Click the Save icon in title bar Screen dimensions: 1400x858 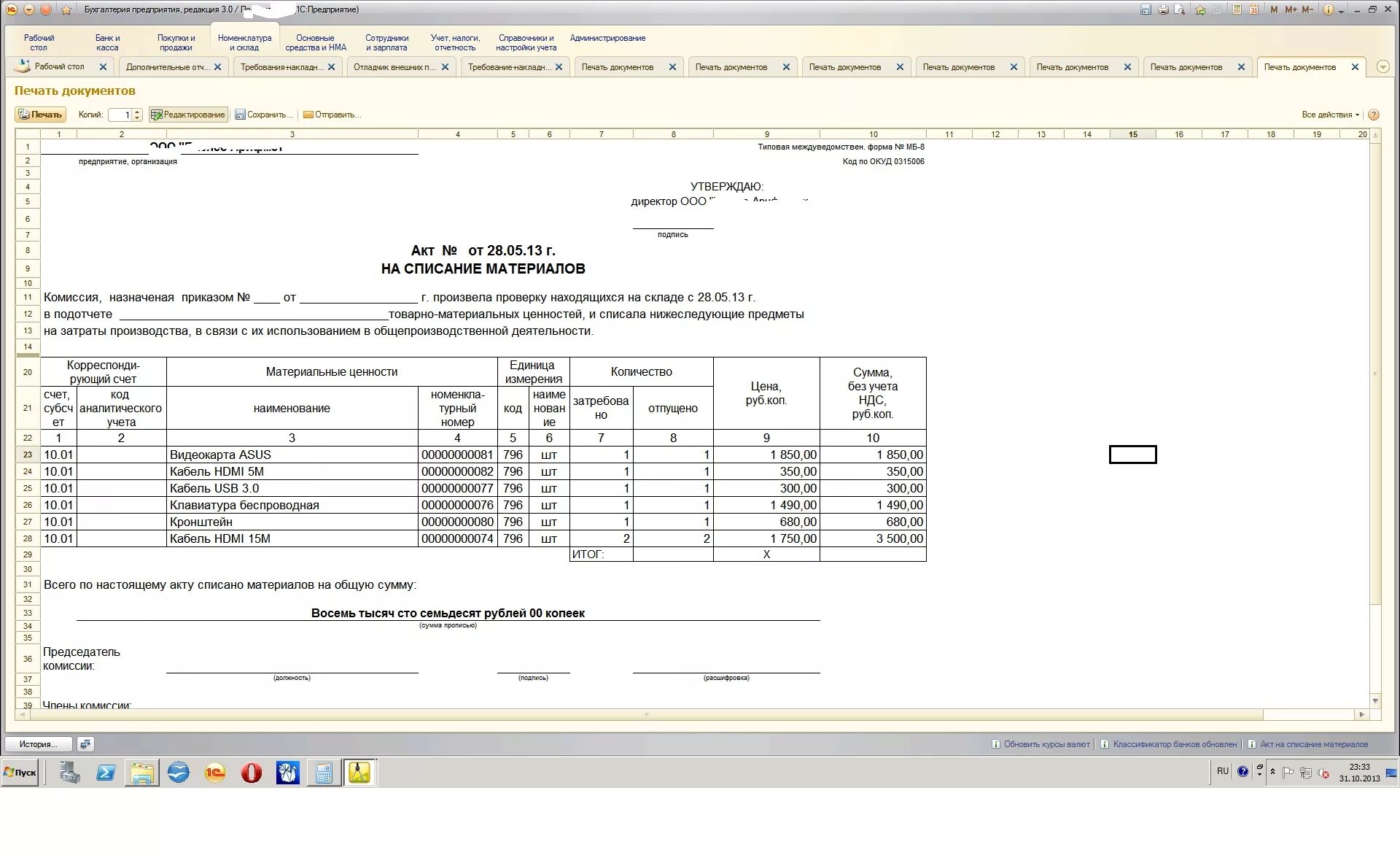[1146, 9]
